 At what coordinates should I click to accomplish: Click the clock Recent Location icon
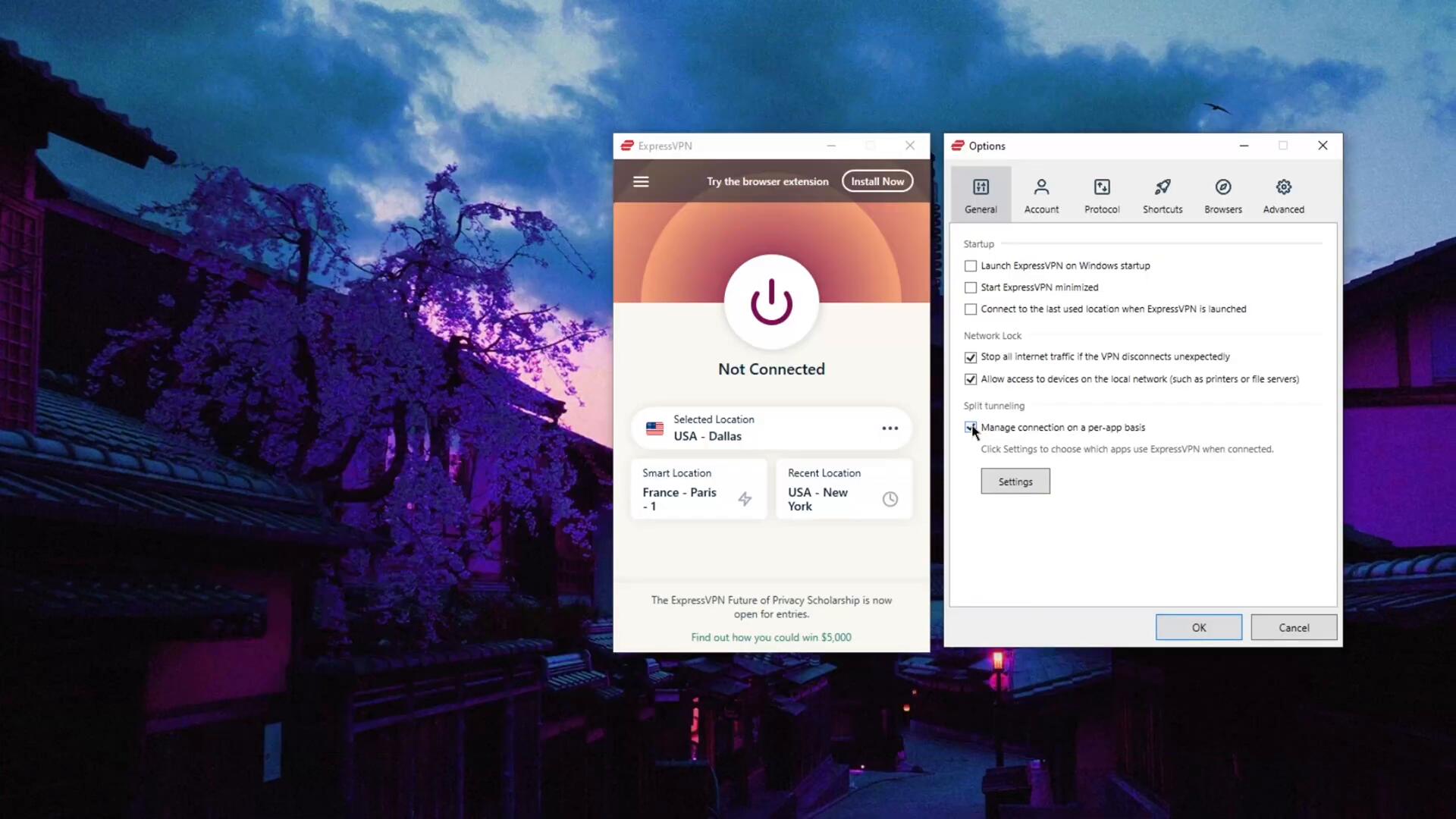point(890,499)
